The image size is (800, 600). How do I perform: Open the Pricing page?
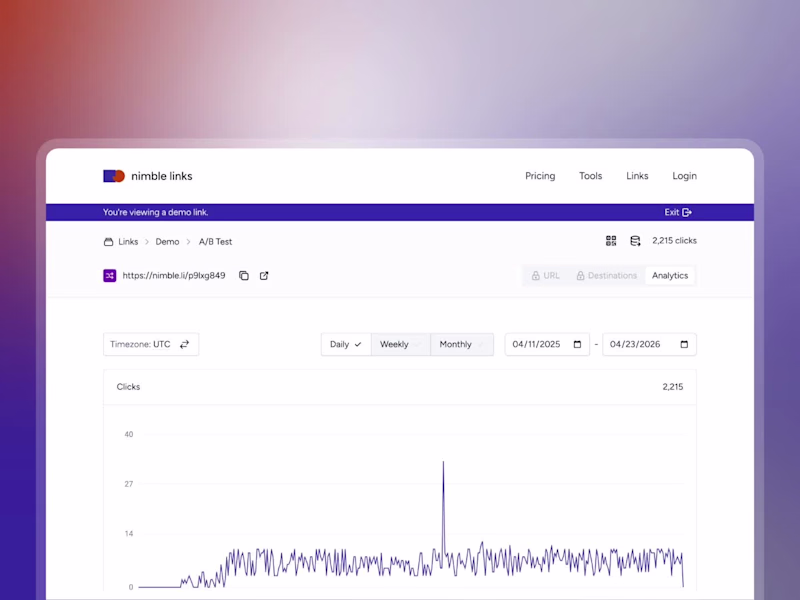click(x=540, y=176)
